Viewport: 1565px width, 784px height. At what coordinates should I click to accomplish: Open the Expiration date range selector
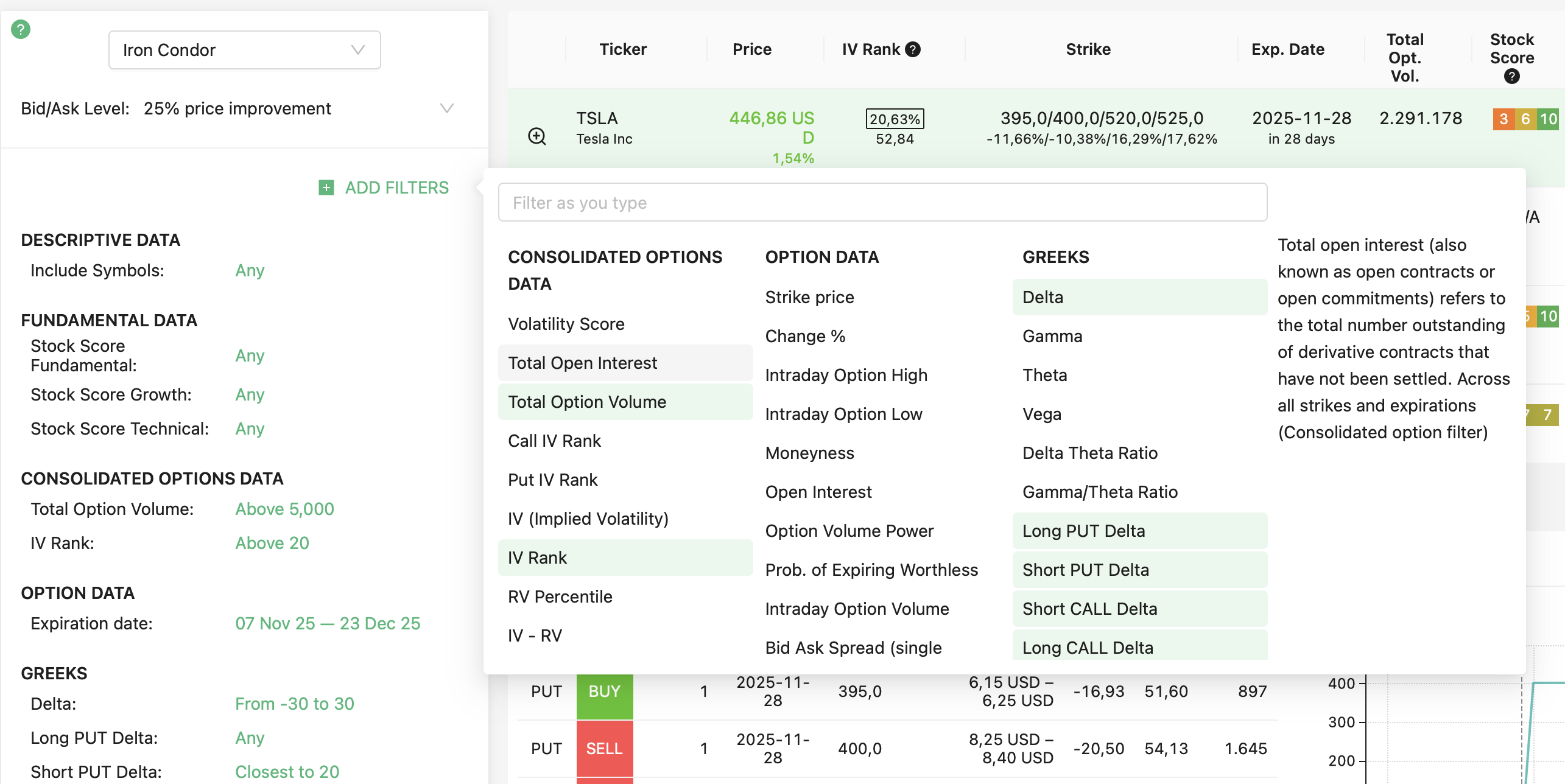tap(328, 623)
